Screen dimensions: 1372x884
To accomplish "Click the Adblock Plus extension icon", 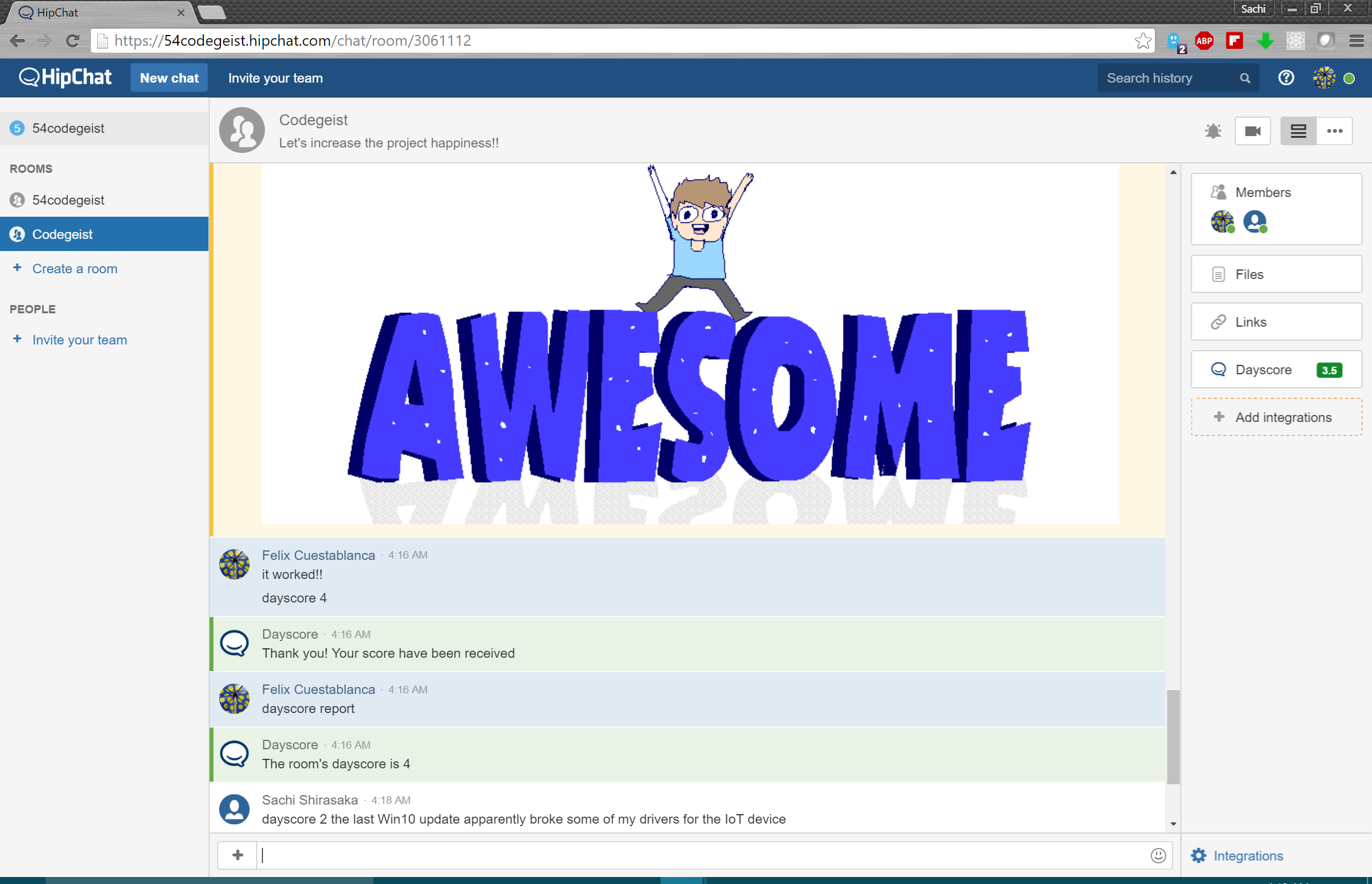I will coord(1204,41).
